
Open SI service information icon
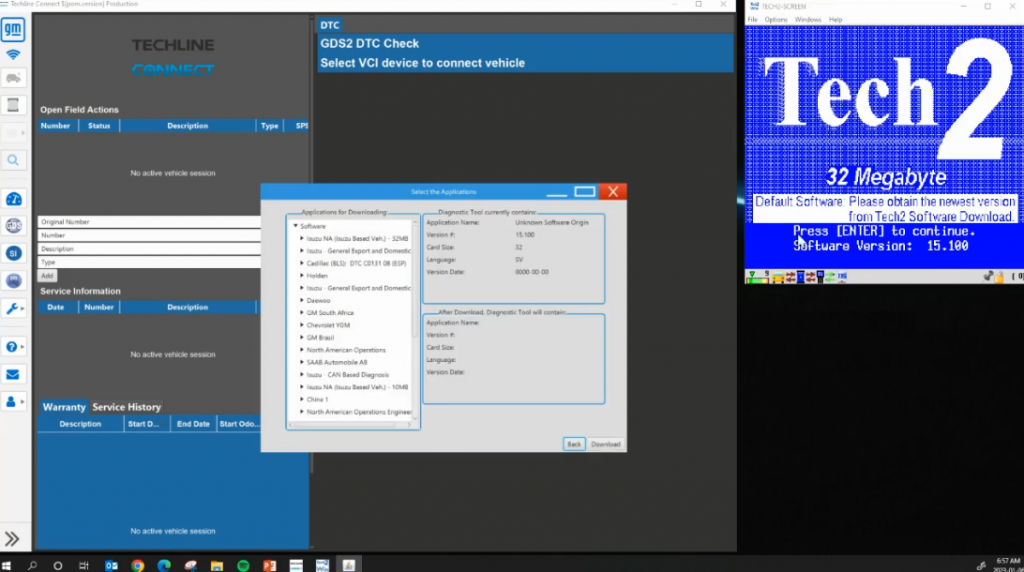[x=13, y=253]
